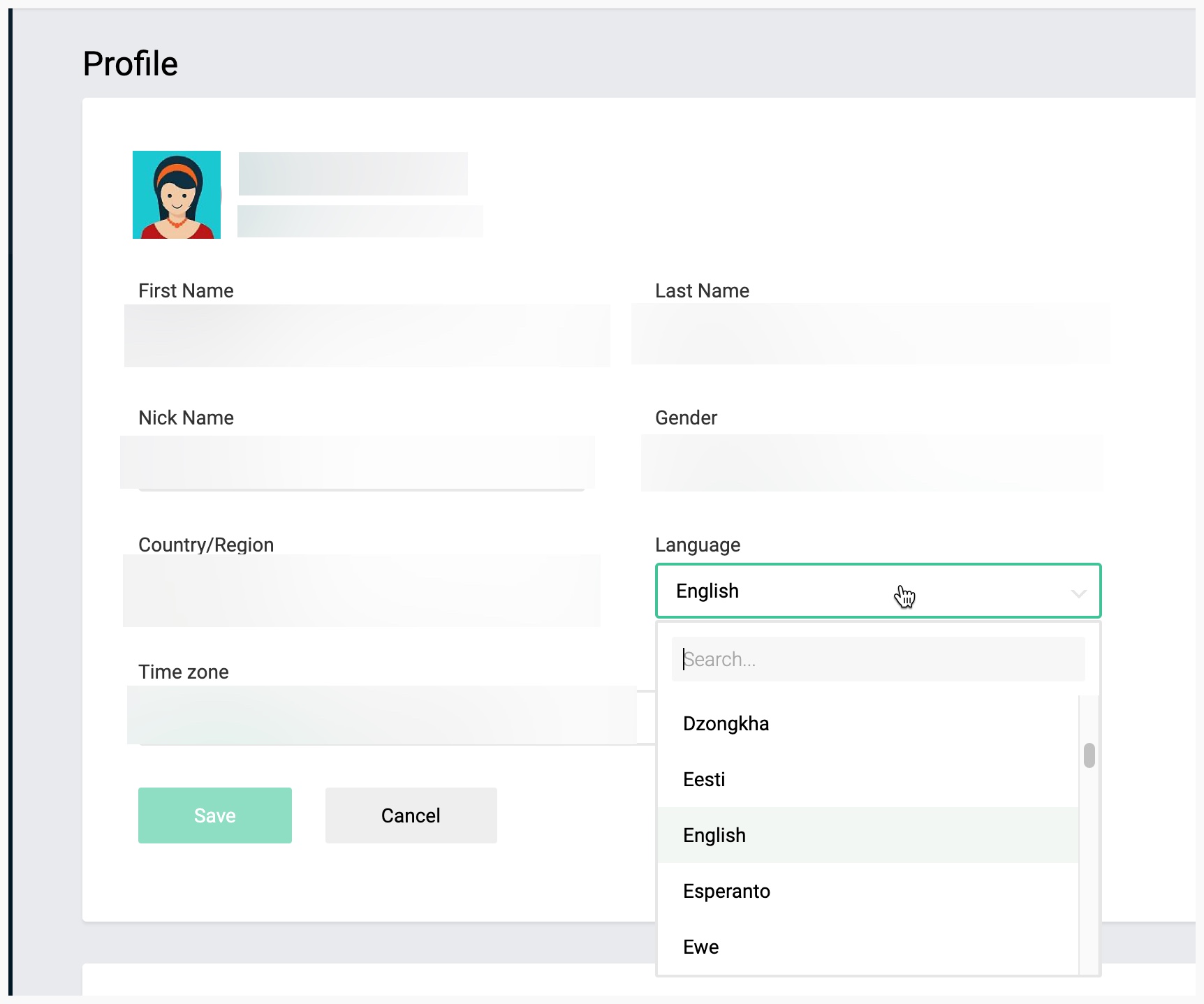This screenshot has height=1004, width=1204.
Task: Open the Language dropdown chevron
Action: (x=1078, y=593)
